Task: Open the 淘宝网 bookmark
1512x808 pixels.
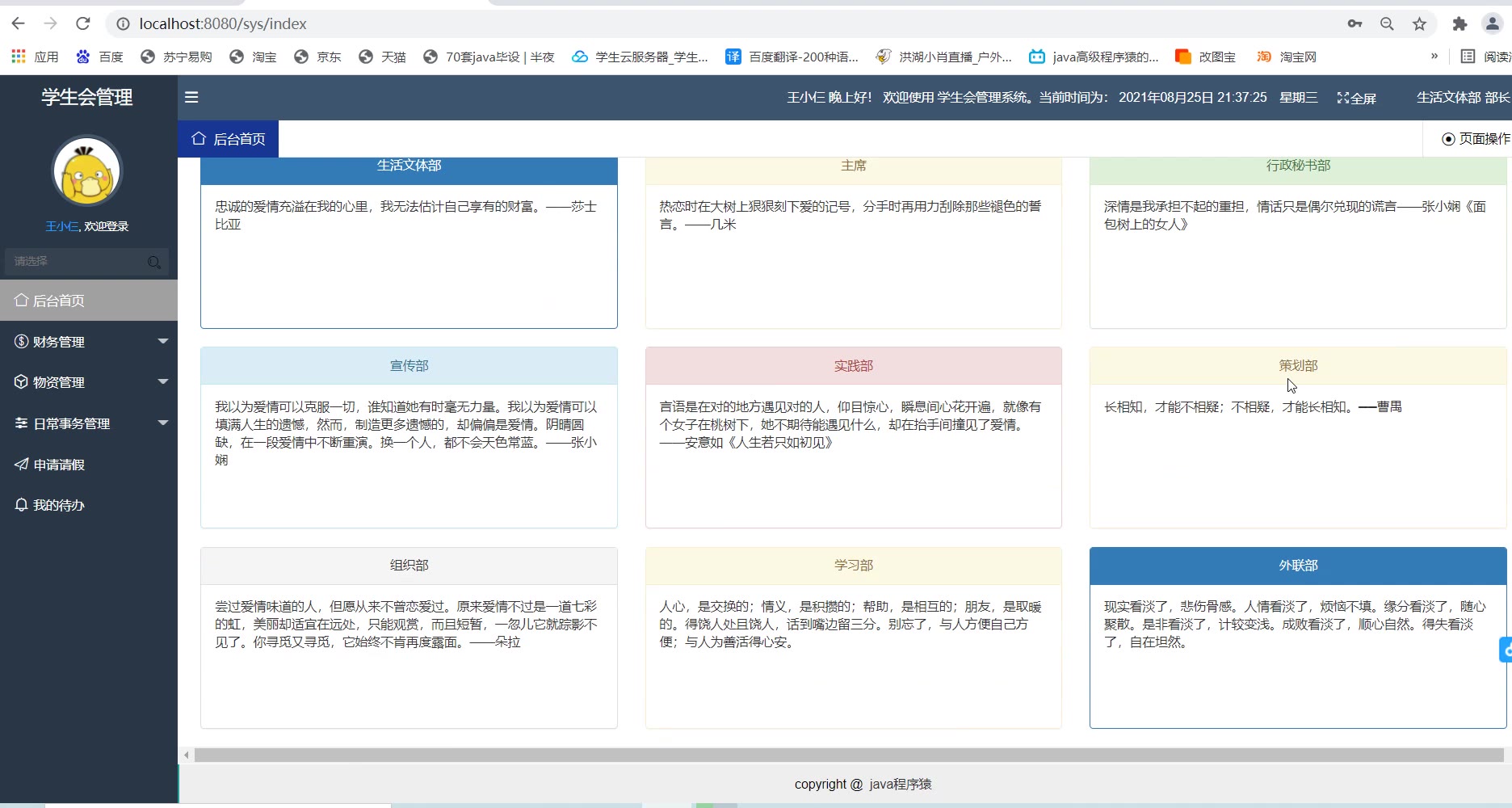Action: [1288, 57]
